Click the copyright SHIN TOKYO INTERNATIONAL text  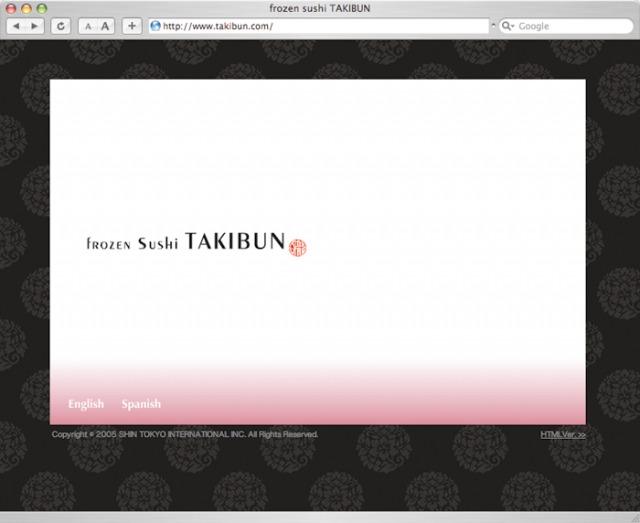(185, 434)
